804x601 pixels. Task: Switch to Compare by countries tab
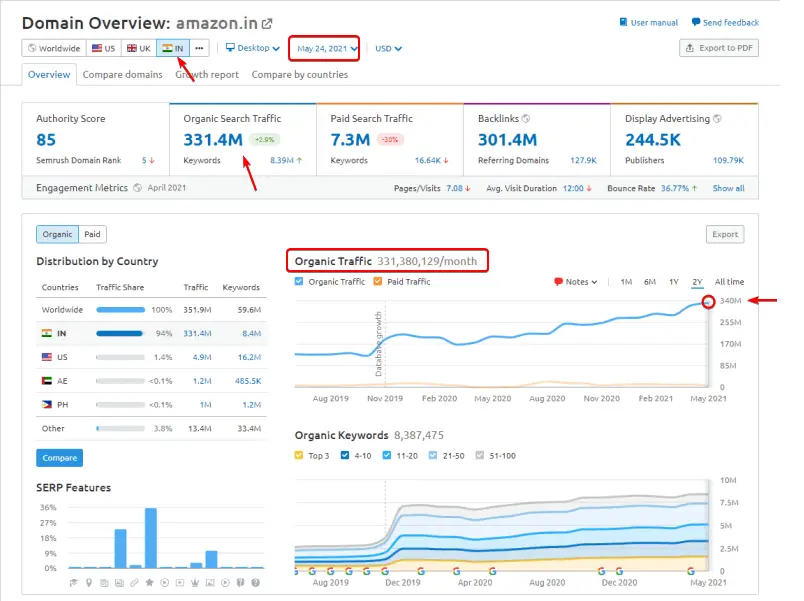pos(299,74)
